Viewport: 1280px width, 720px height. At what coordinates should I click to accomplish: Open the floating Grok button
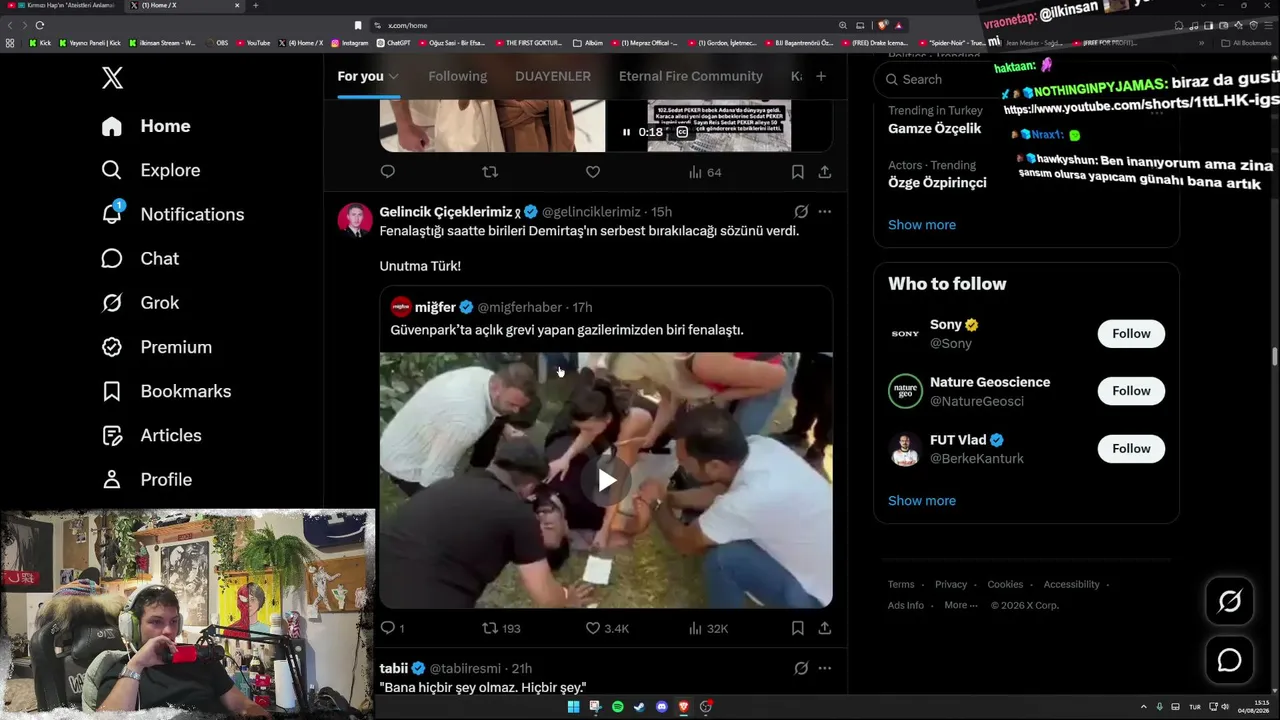pos(1229,601)
